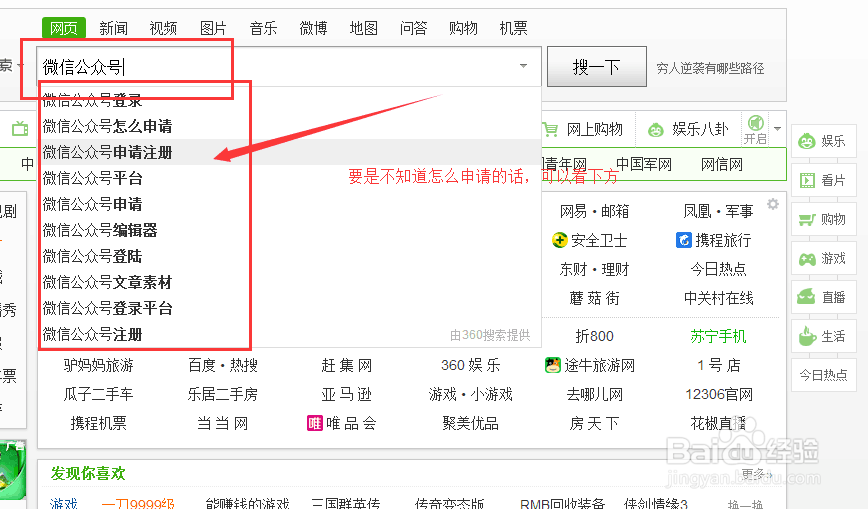Image resolution: width=868 pixels, height=509 pixels.
Task: Toggle the 开启 speaker switch
Action: point(756,130)
